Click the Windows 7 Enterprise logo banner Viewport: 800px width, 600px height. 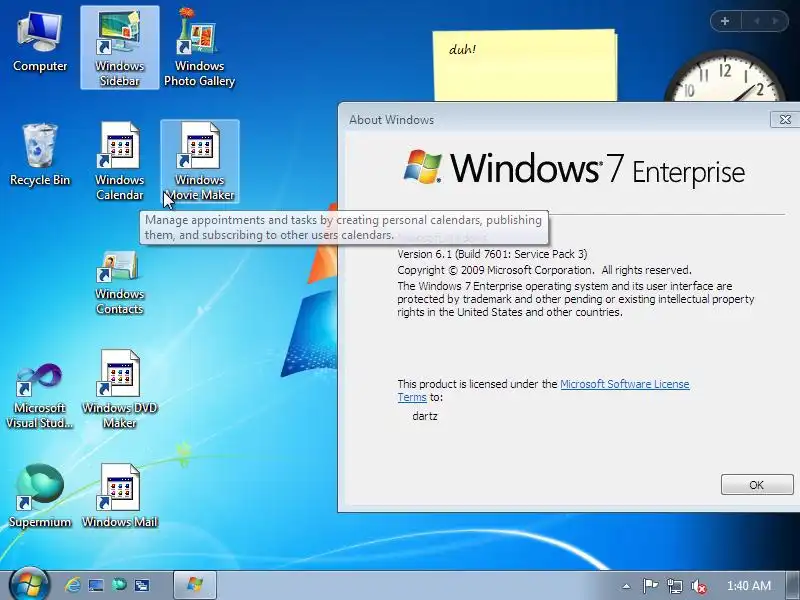574,168
